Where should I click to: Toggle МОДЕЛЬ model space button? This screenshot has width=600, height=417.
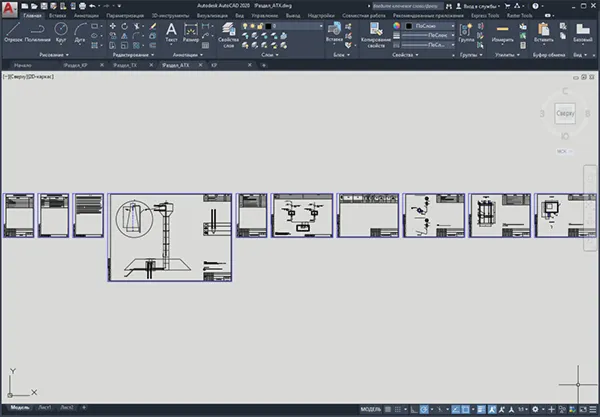coord(371,409)
